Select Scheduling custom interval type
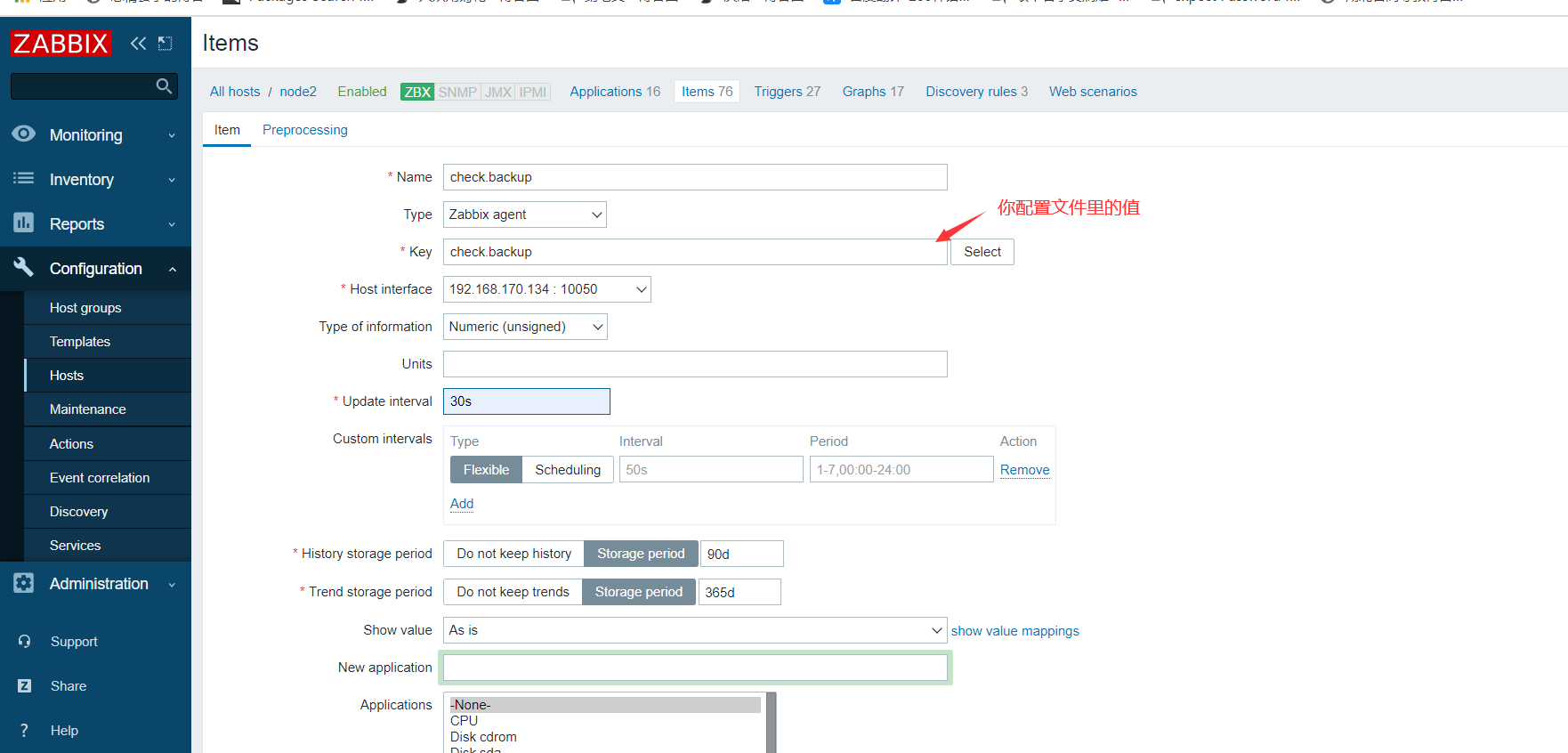 [x=568, y=470]
